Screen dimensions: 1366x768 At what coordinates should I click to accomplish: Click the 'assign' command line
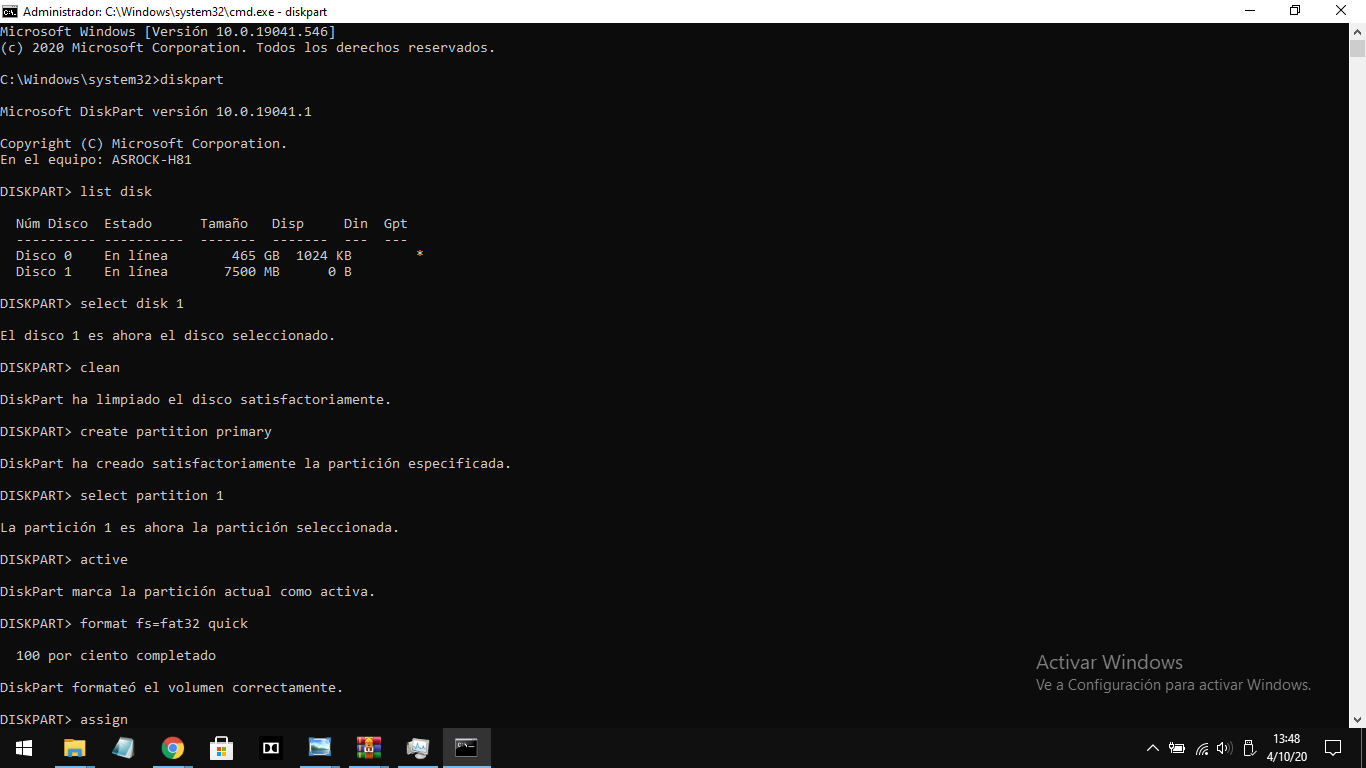[64, 719]
